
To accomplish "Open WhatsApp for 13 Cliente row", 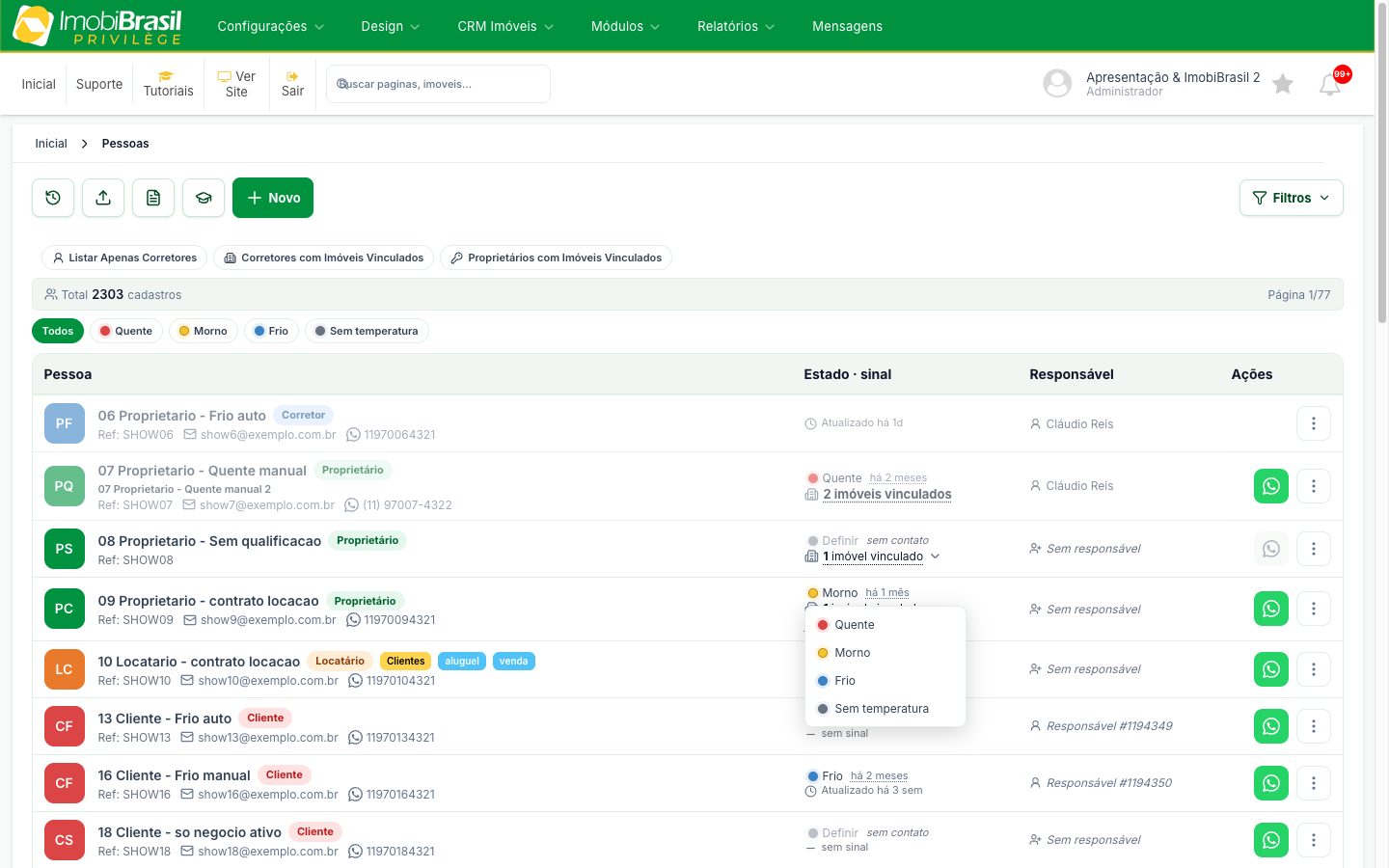I will tap(1271, 726).
